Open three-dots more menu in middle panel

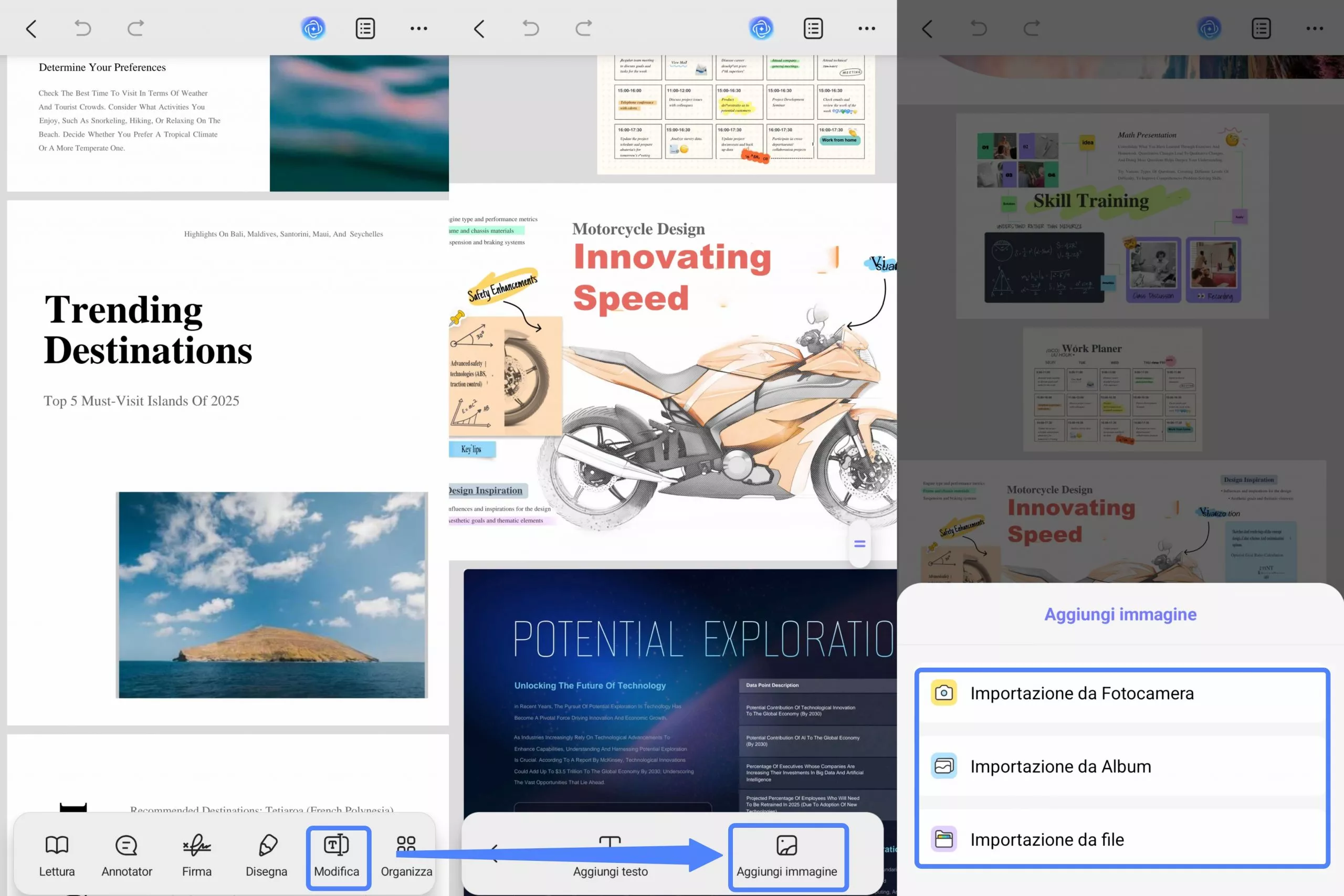(866, 28)
